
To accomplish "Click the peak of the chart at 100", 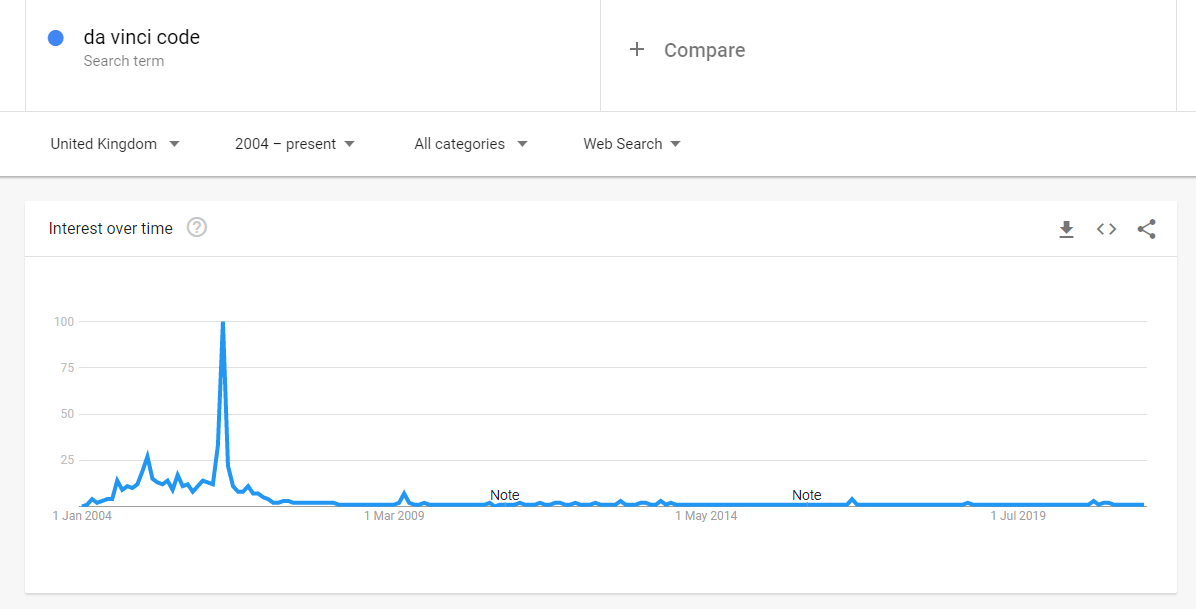I will (223, 323).
